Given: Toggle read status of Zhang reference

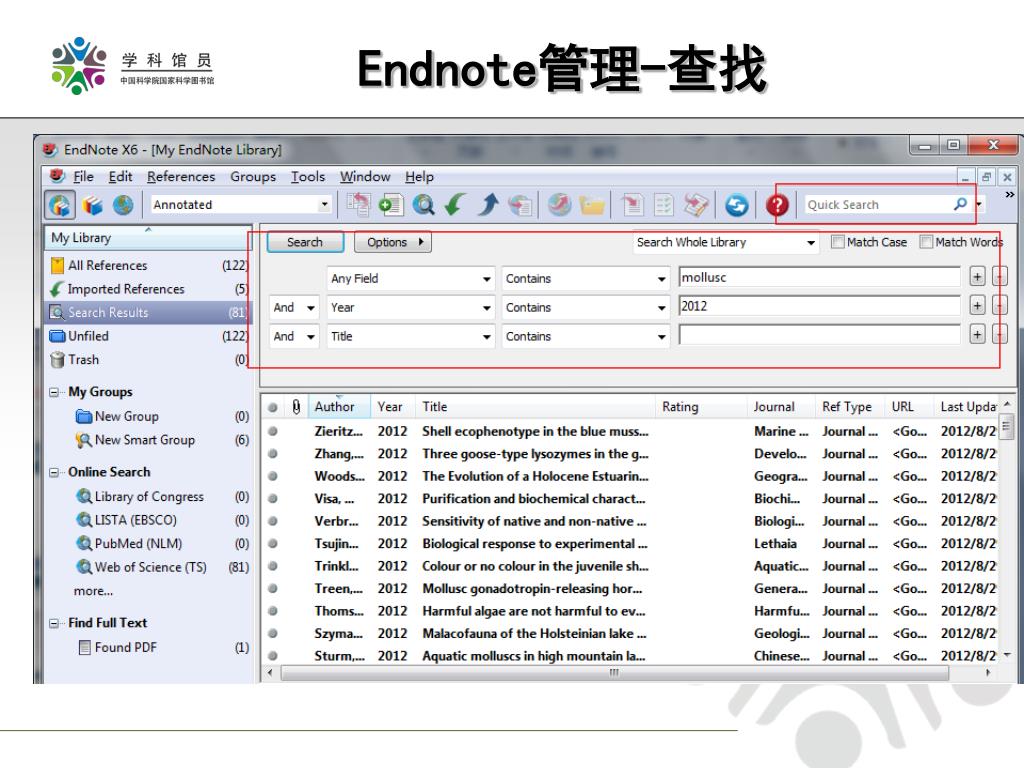Looking at the screenshot, I should 273,453.
